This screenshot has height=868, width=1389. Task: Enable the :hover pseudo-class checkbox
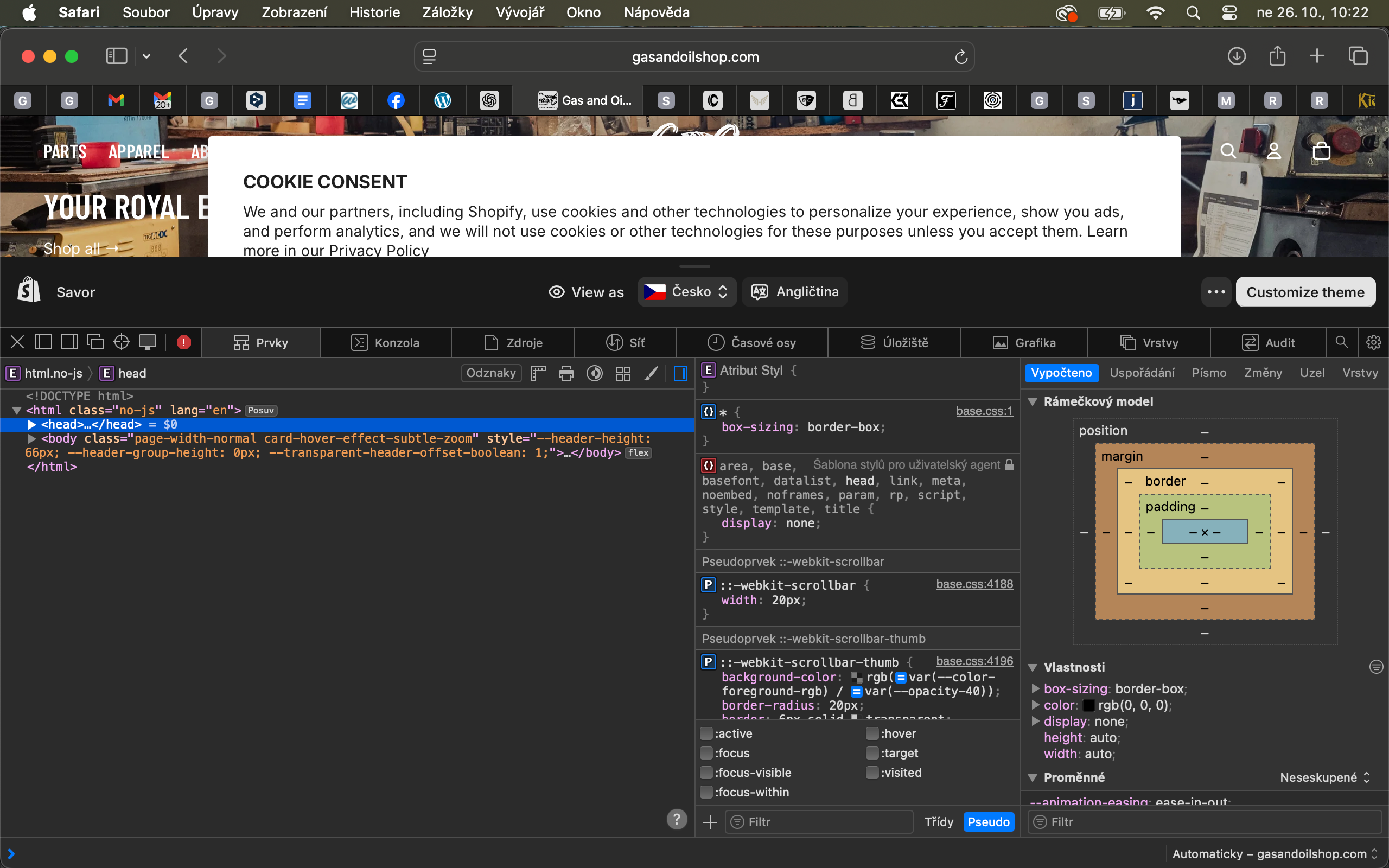click(872, 733)
